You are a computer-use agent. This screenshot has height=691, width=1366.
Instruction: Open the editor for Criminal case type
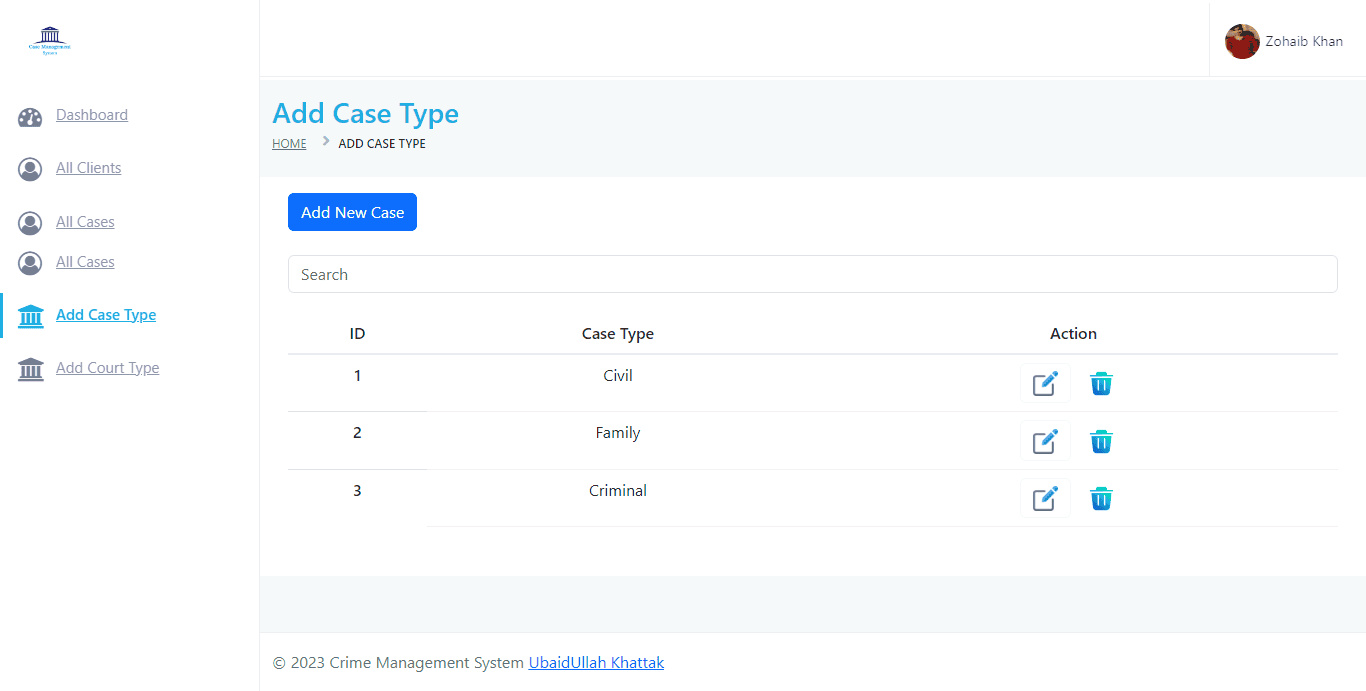1044,498
